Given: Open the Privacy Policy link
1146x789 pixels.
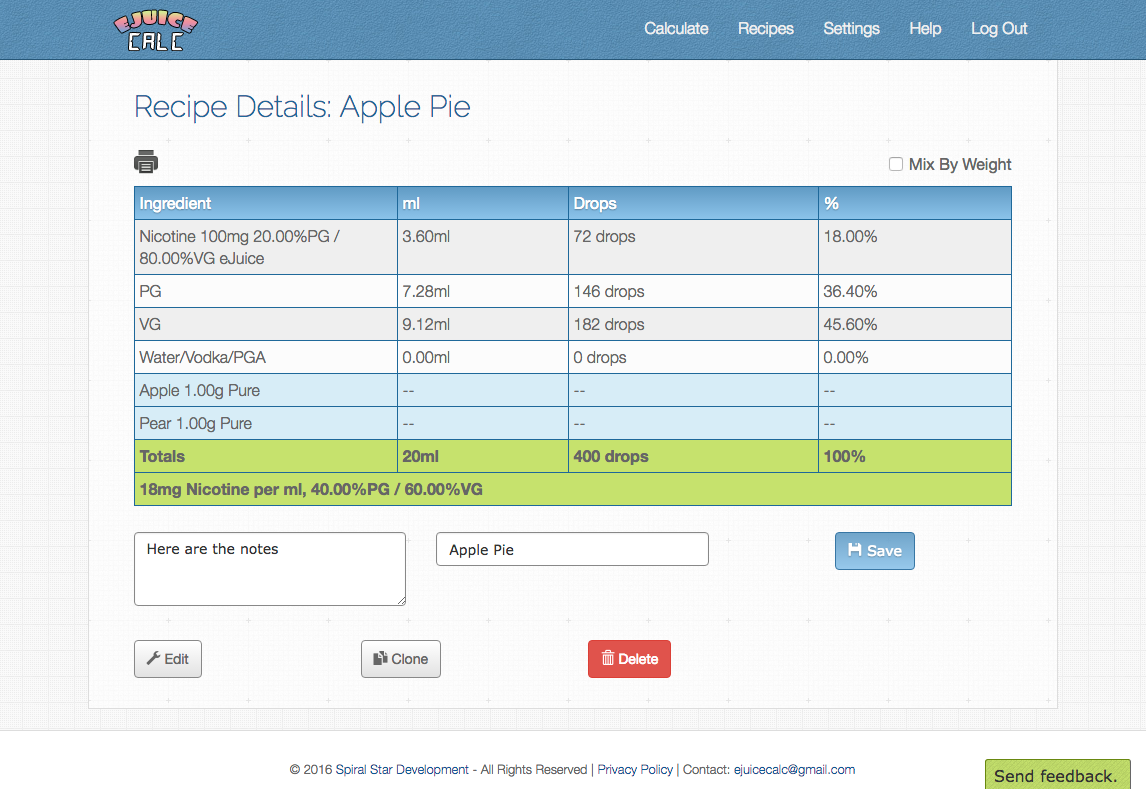Looking at the screenshot, I should click(x=635, y=769).
